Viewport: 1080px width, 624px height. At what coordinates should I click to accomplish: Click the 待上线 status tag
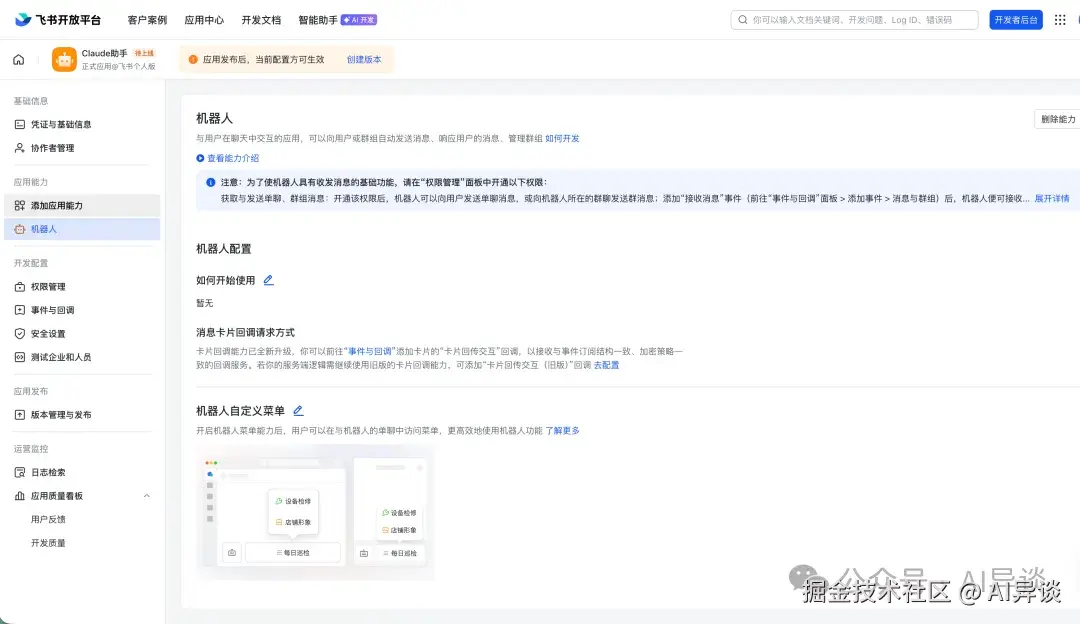click(144, 53)
